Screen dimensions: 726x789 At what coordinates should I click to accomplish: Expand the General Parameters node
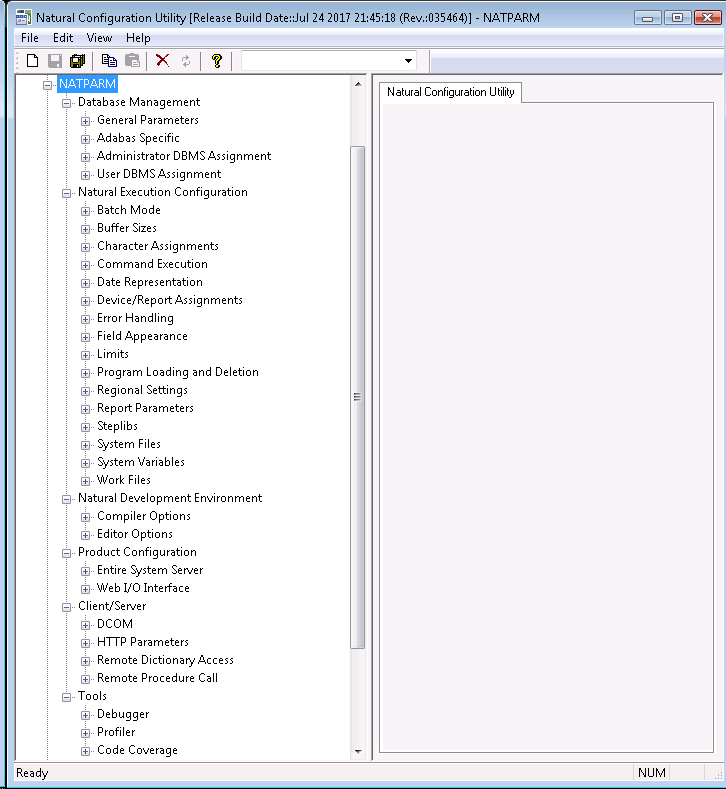86,121
